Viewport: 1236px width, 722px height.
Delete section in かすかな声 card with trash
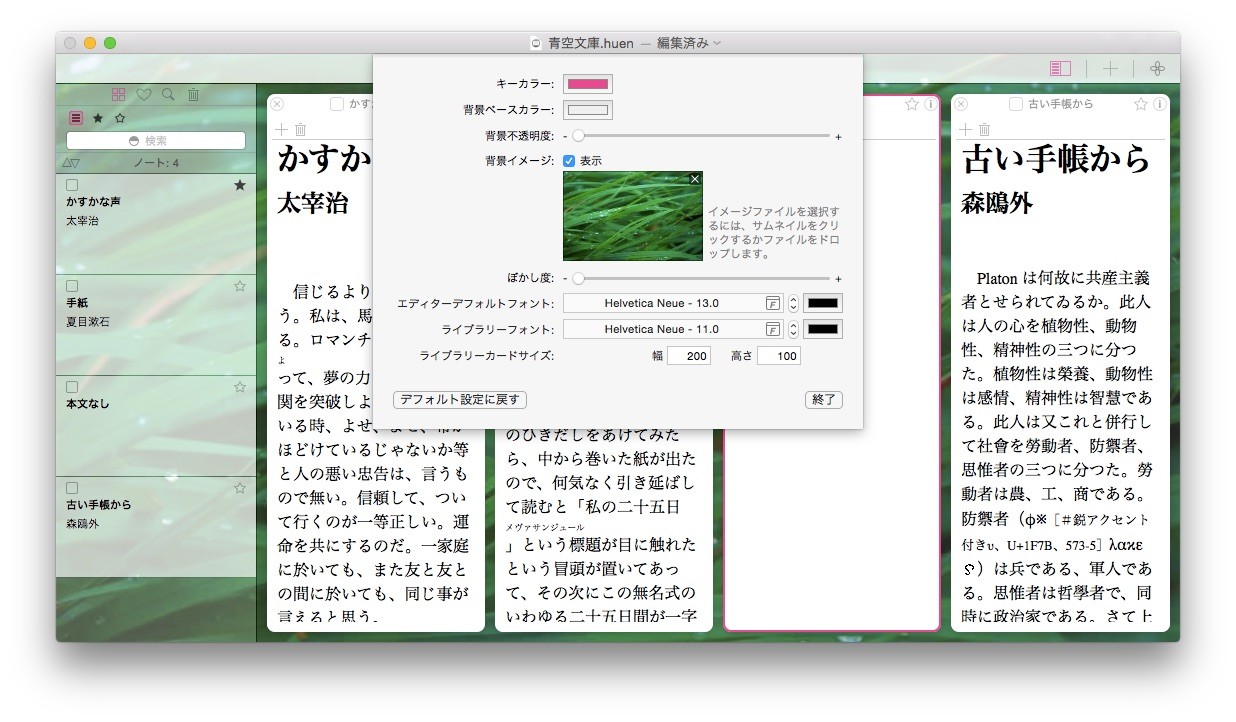301,129
